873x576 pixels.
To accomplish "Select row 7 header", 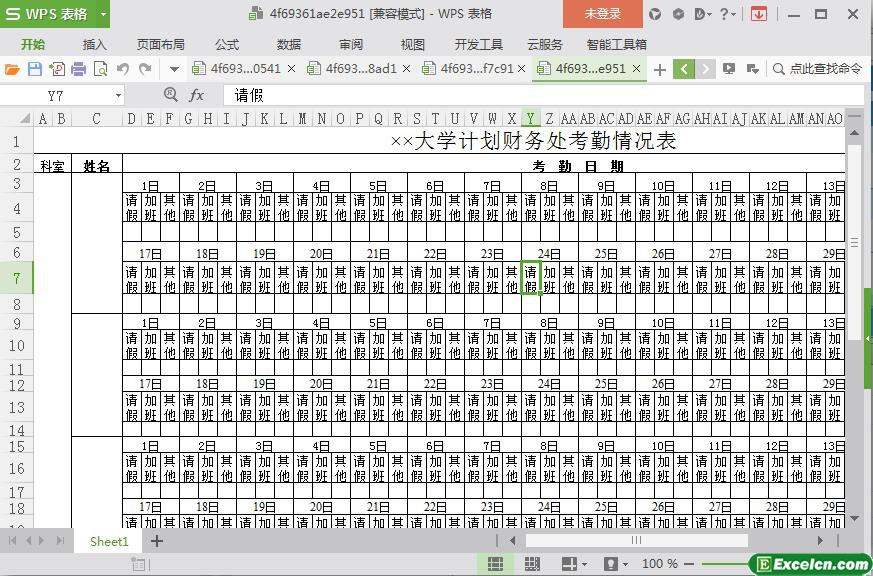I will [17, 278].
